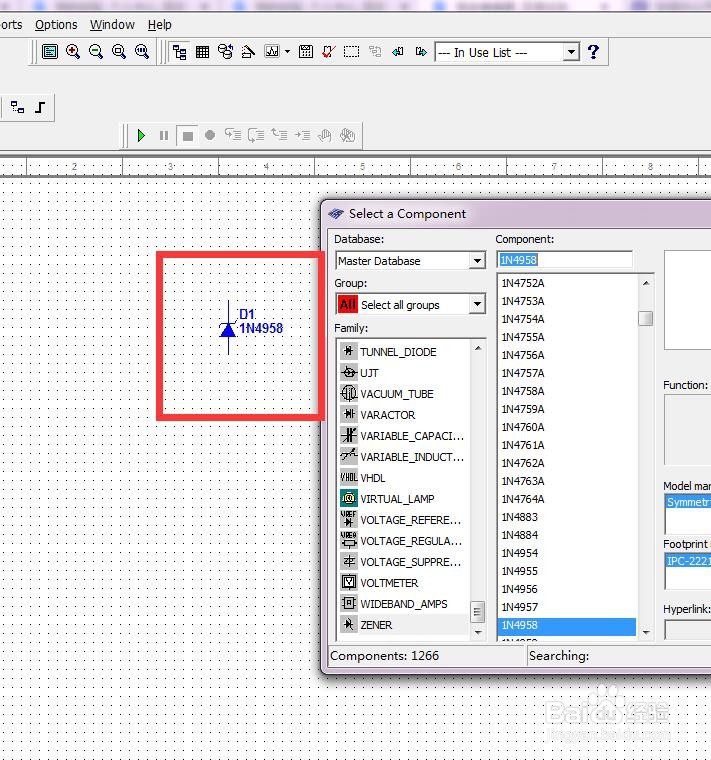Click the Step Into debug icon
The width and height of the screenshot is (711, 760).
(x=233, y=135)
